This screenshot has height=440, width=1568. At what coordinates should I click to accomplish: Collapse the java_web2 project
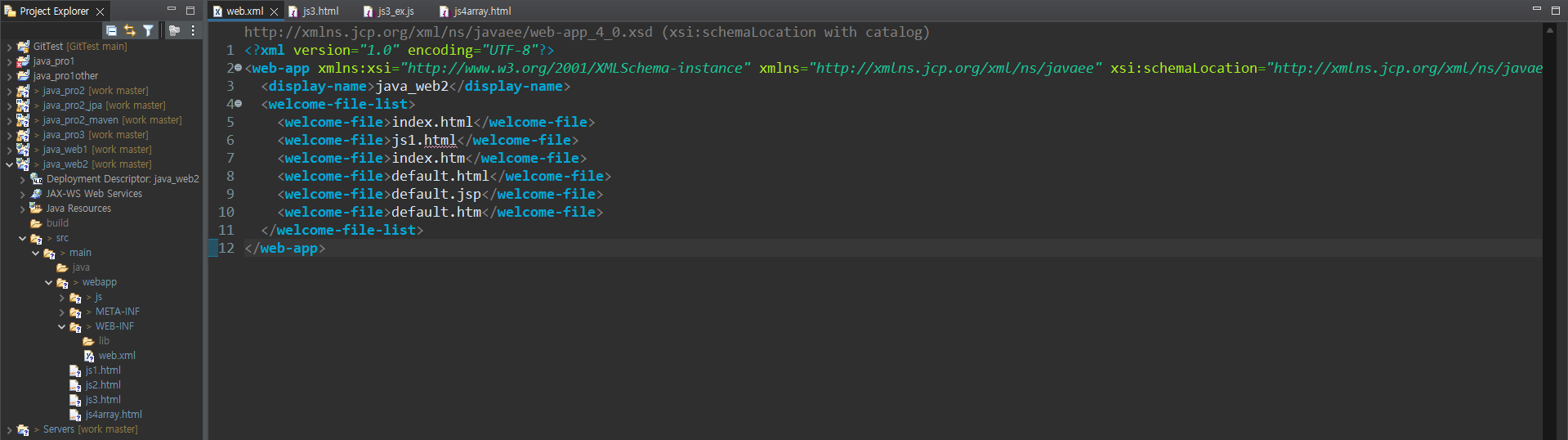(x=9, y=164)
